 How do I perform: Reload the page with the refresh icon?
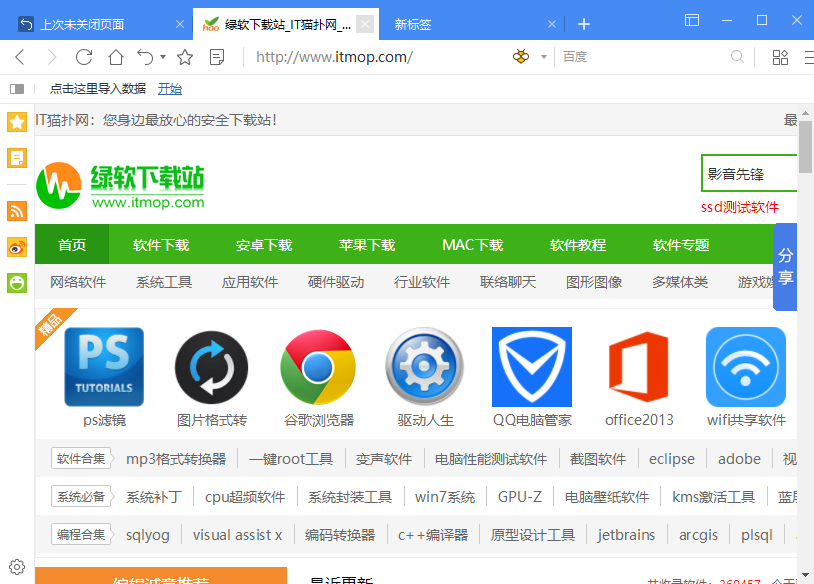[x=84, y=57]
